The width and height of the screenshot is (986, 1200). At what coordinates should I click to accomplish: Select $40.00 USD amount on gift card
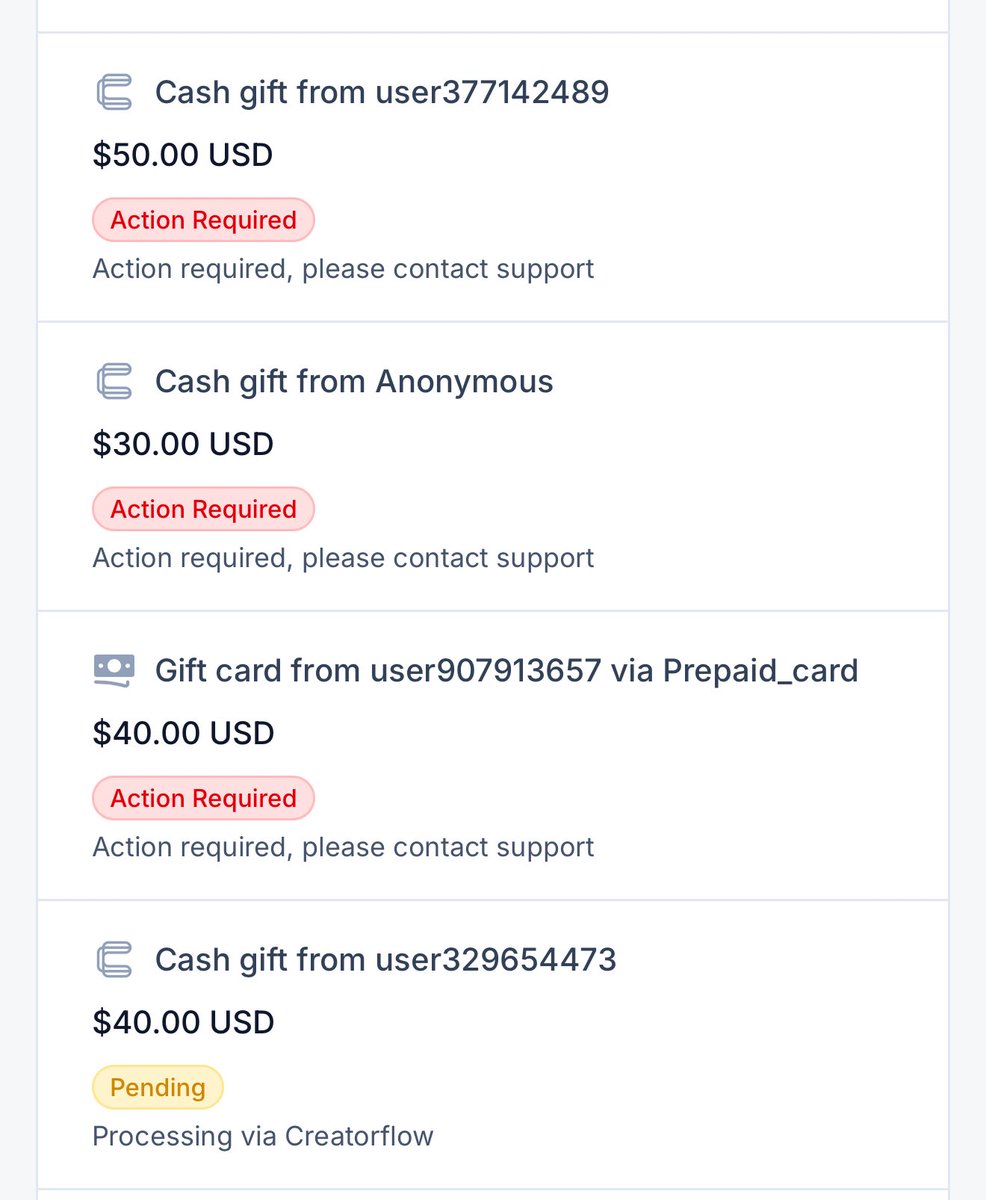(x=182, y=733)
